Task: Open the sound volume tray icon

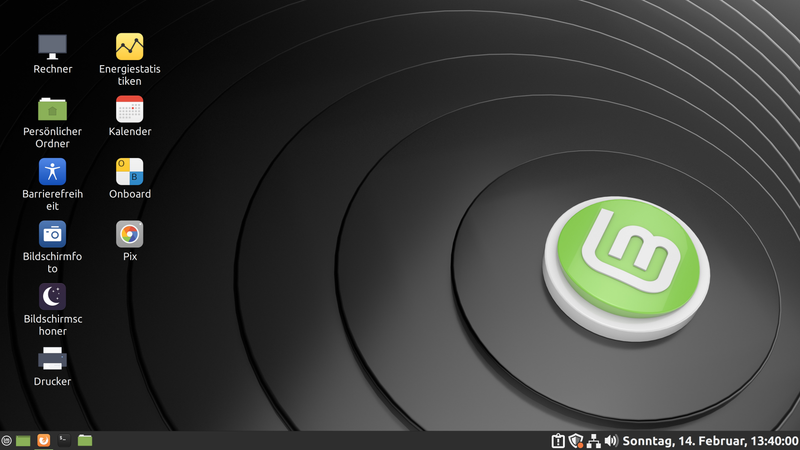Action: tap(611, 441)
